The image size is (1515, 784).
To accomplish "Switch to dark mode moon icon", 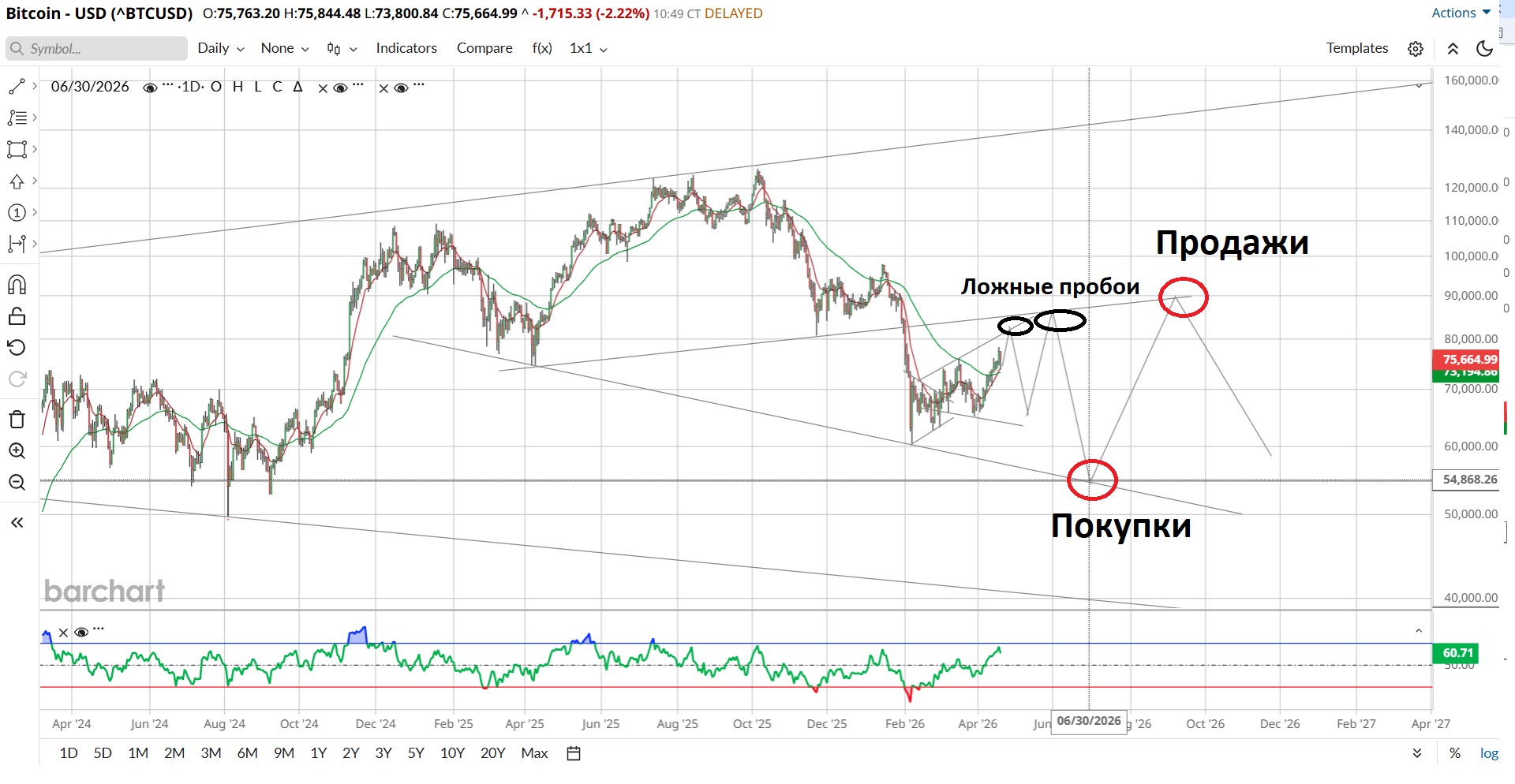I will [x=1484, y=49].
